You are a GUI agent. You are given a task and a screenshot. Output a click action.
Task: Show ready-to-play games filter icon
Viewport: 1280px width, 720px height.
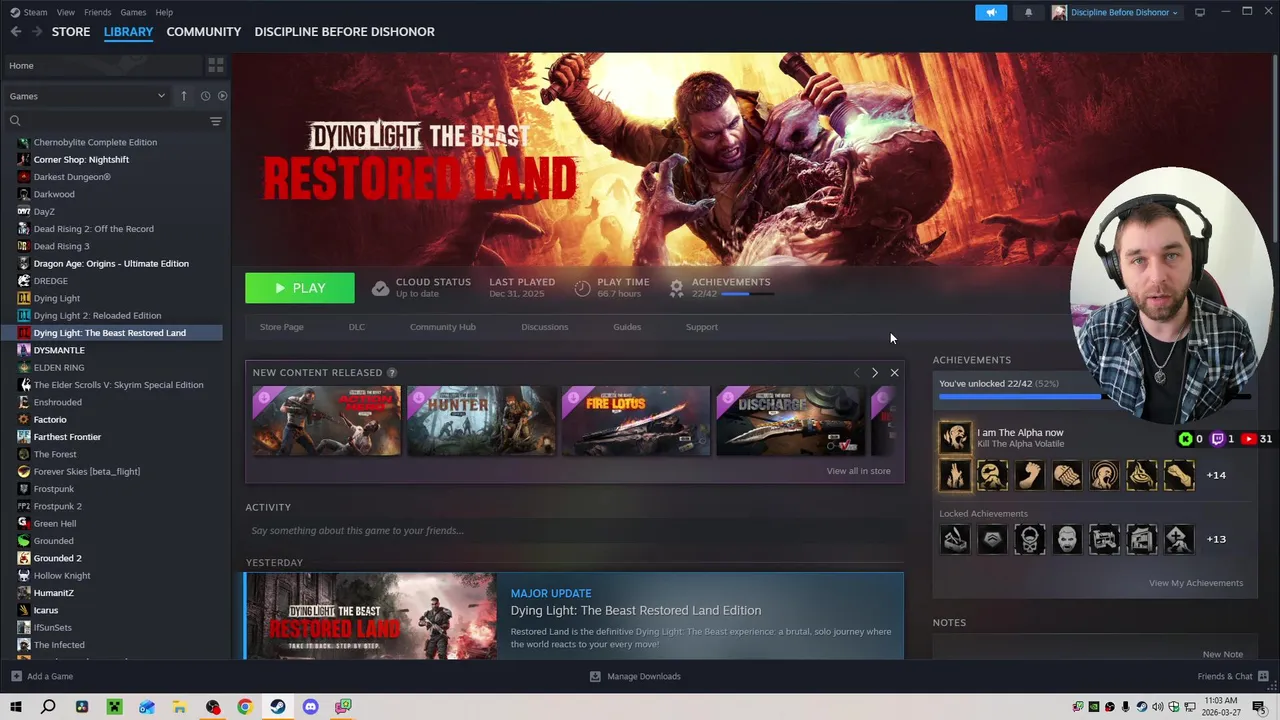(222, 96)
